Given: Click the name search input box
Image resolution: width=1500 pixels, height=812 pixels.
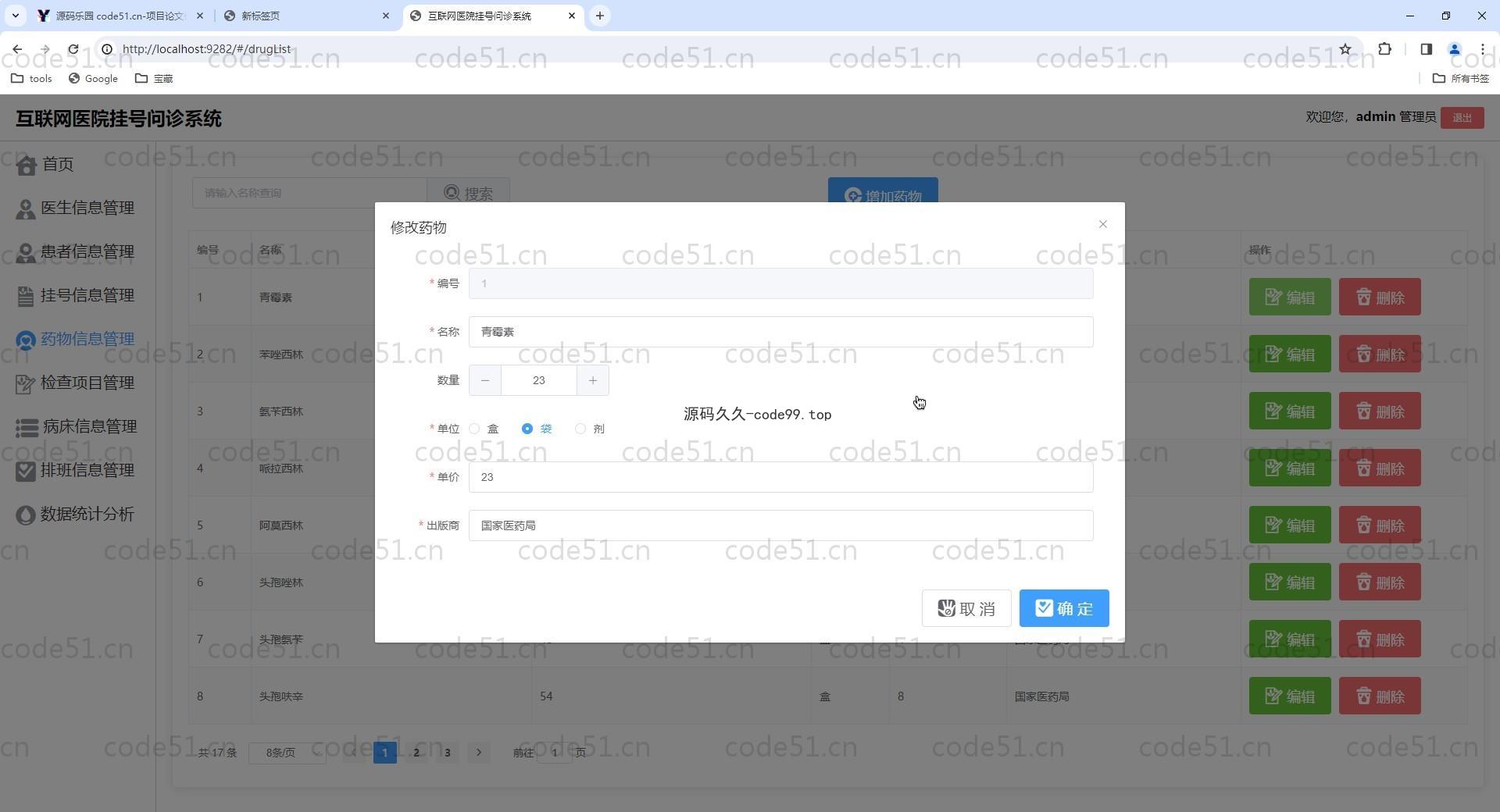Looking at the screenshot, I should point(309,193).
